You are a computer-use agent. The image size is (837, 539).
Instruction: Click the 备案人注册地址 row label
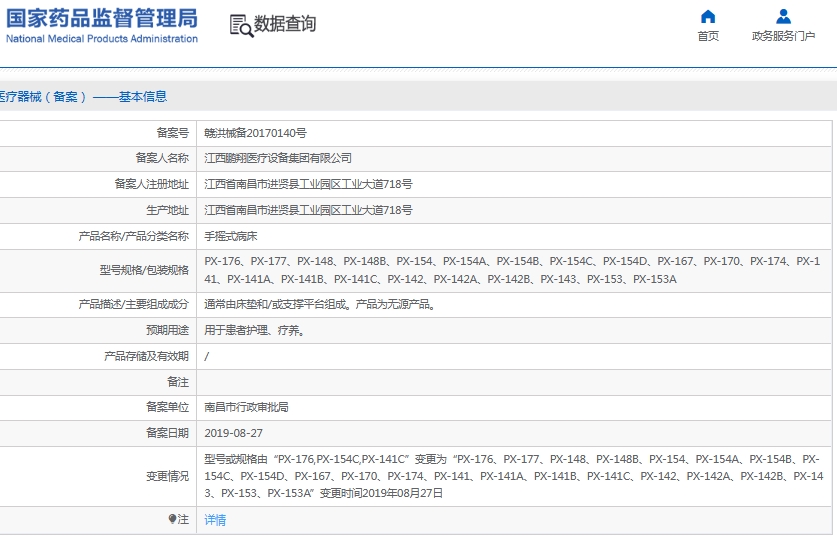(x=152, y=184)
